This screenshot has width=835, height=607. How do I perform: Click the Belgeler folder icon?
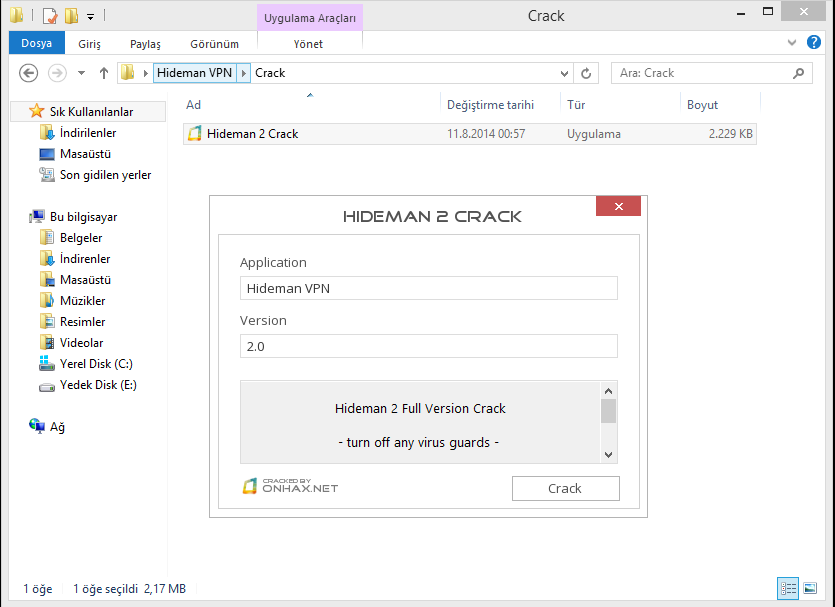click(x=47, y=237)
